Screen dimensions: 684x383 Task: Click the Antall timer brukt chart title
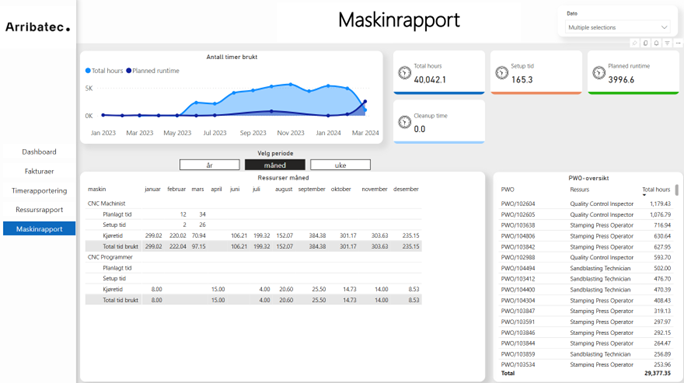coord(232,57)
